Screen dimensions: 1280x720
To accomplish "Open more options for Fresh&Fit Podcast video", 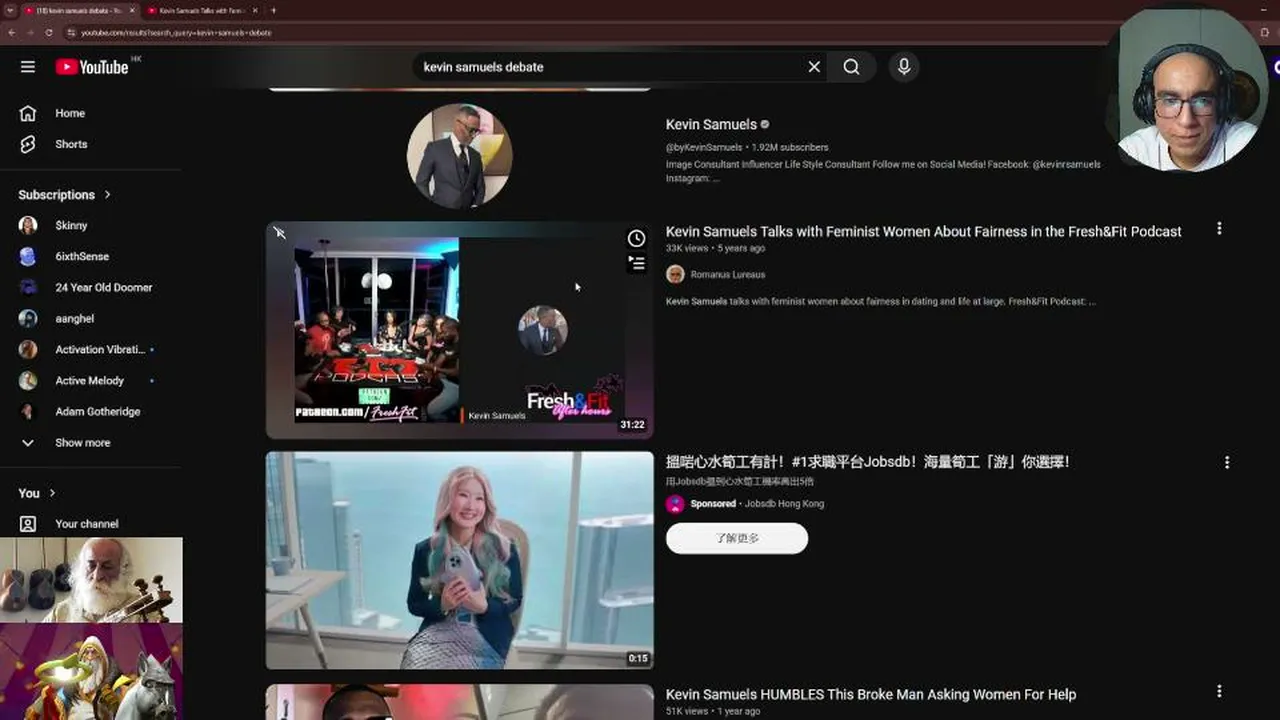I will [1219, 229].
